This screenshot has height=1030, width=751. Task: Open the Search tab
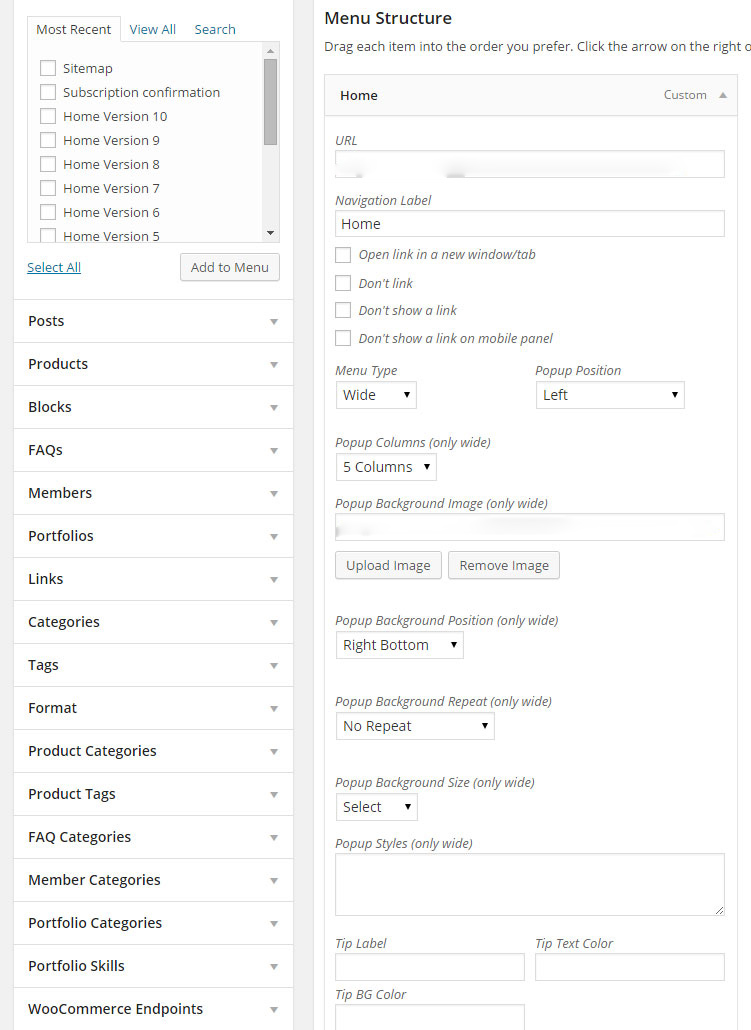click(x=215, y=30)
